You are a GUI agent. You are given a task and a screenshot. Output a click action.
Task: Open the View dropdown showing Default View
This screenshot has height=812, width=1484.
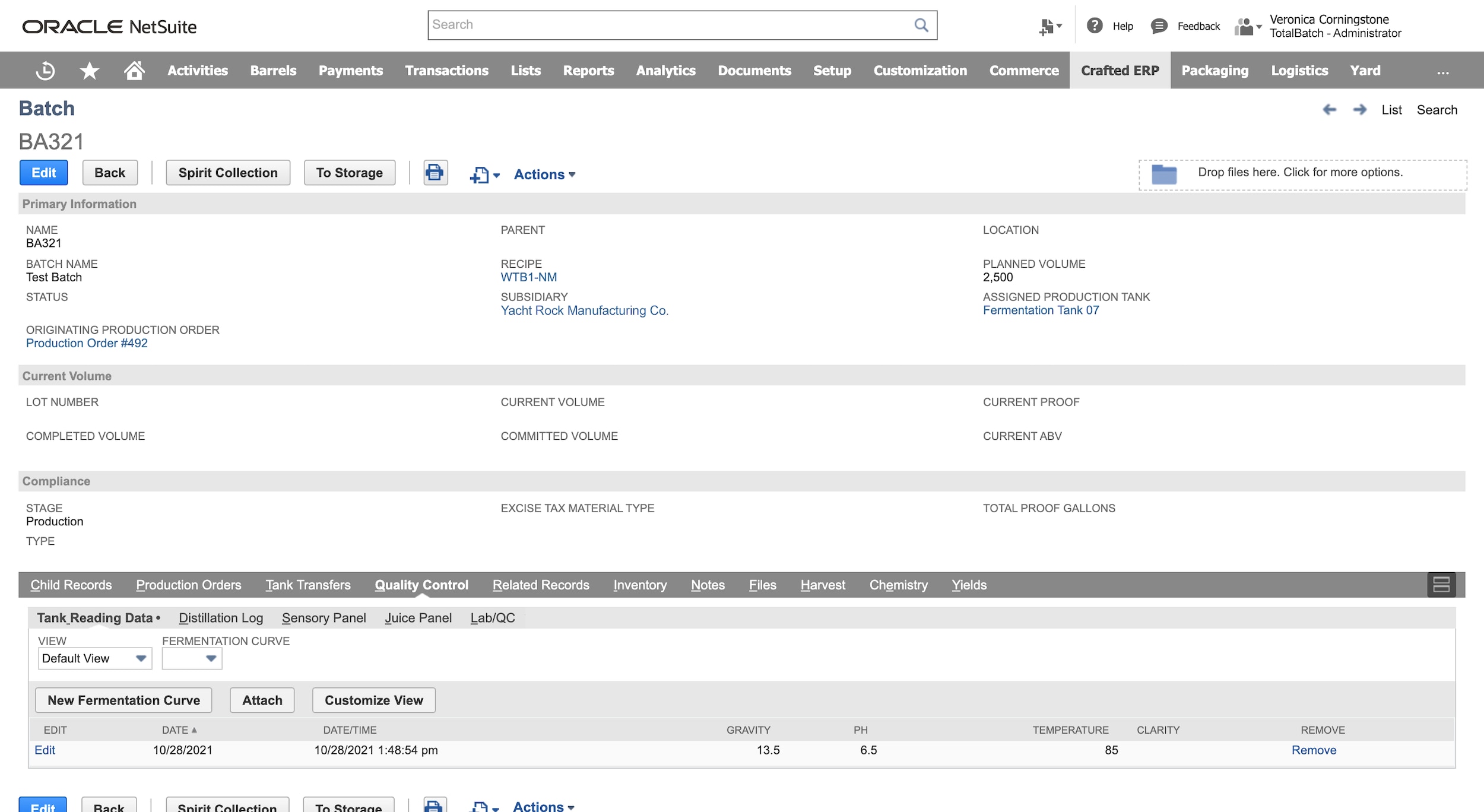[x=94, y=658]
